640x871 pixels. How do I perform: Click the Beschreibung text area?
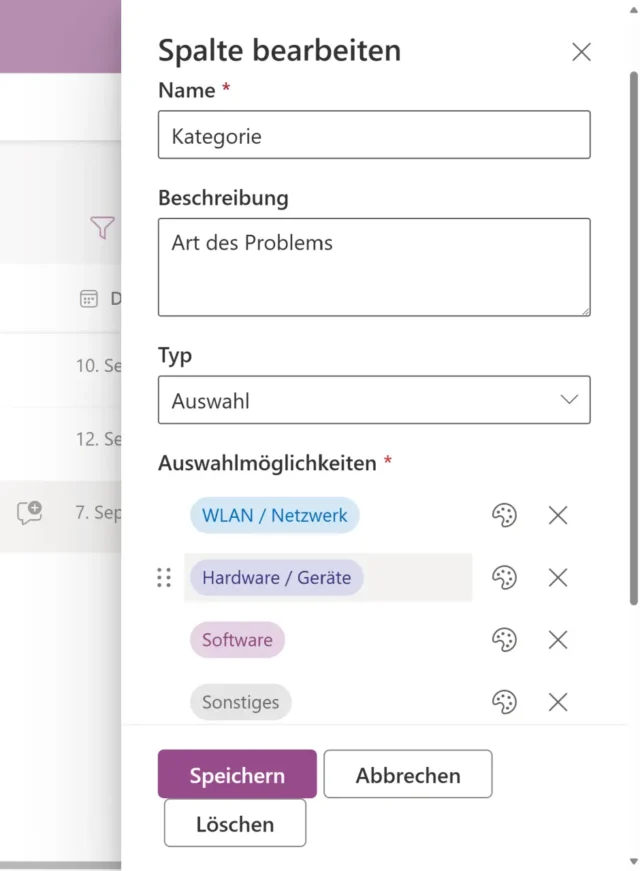[374, 267]
